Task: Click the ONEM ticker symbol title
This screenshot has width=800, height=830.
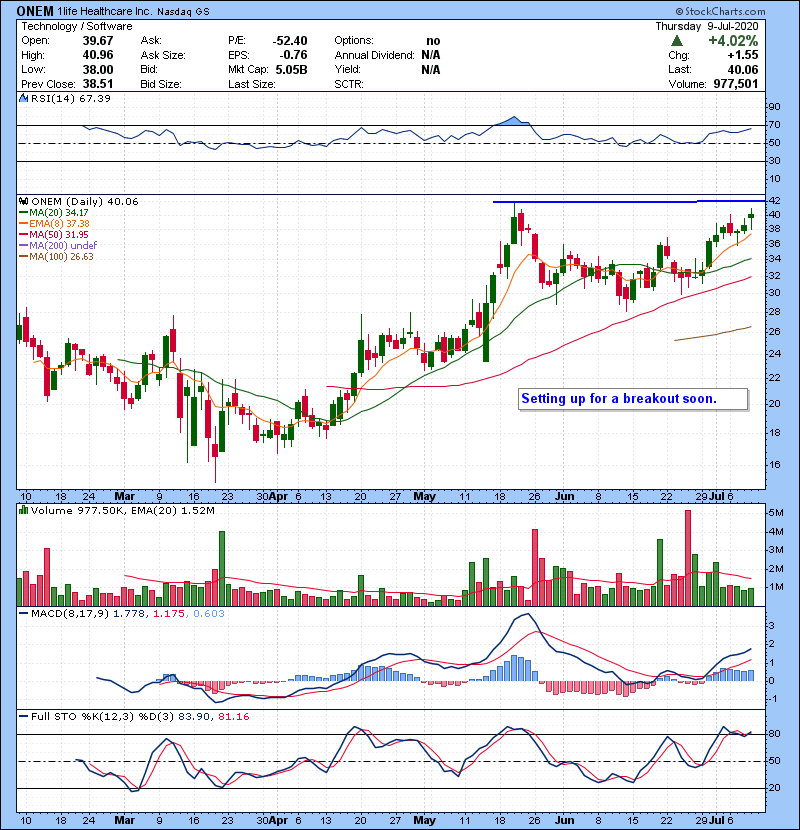Action: [x=35, y=11]
